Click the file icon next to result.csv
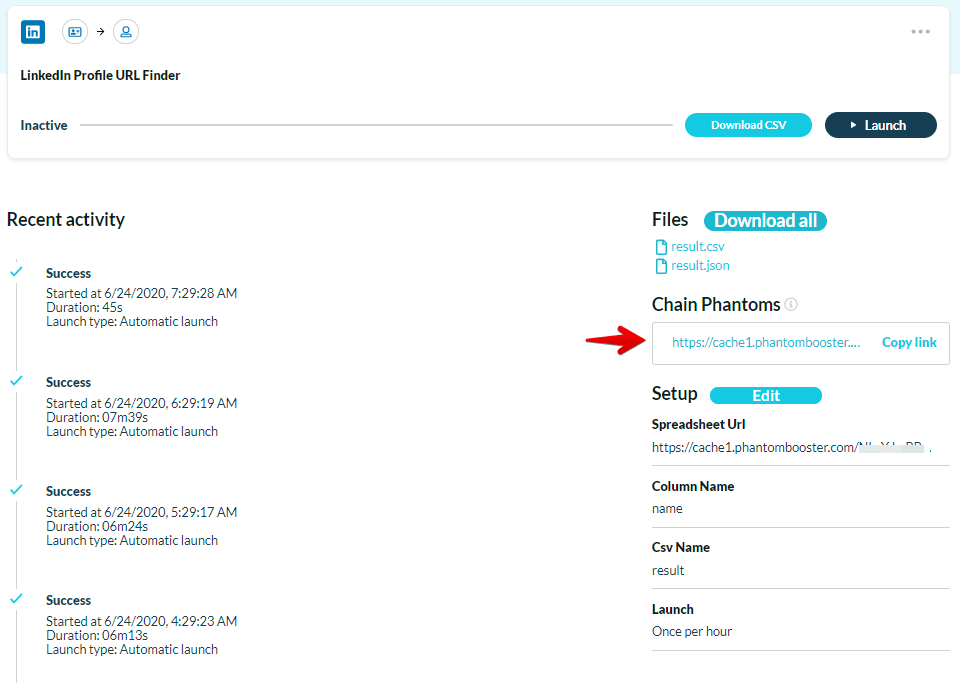960x683 pixels. [x=661, y=247]
